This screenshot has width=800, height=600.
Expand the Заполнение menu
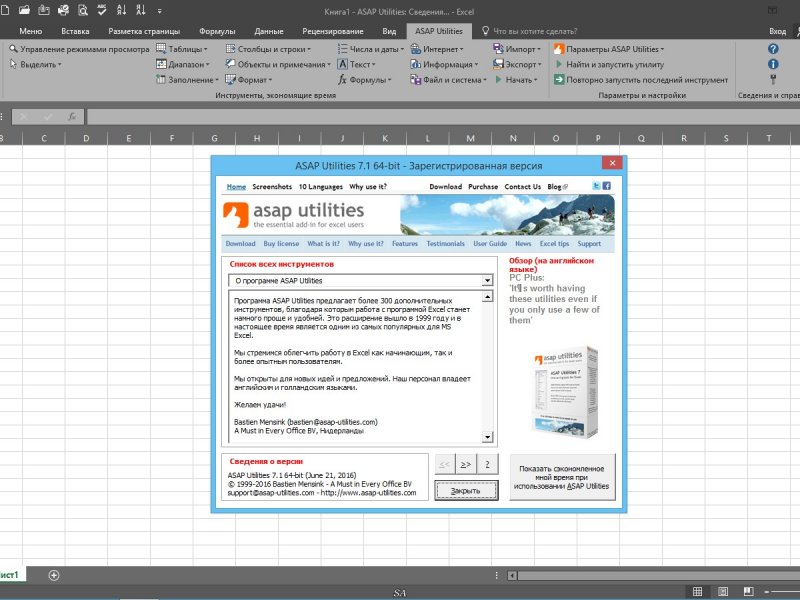187,80
